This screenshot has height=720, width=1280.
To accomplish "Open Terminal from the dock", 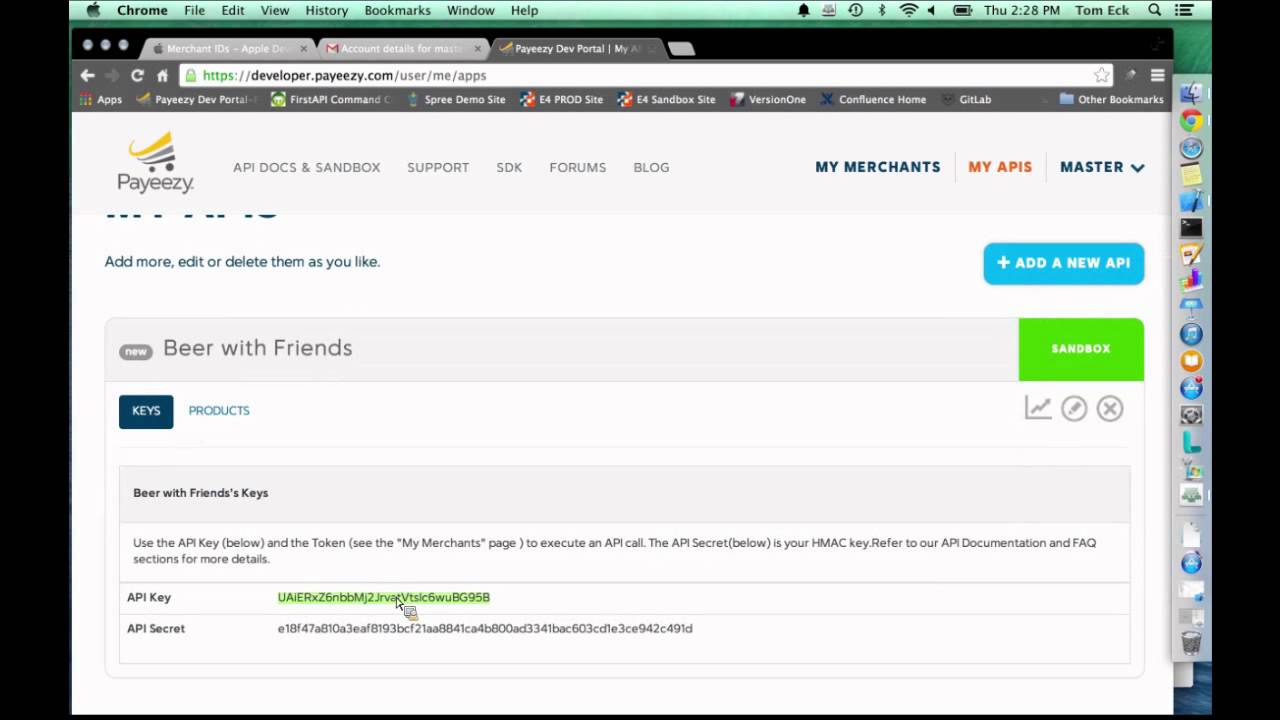I will (x=1191, y=228).
